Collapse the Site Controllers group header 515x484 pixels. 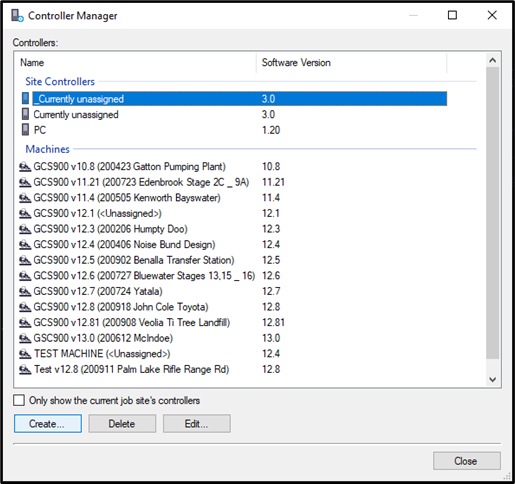[x=60, y=81]
